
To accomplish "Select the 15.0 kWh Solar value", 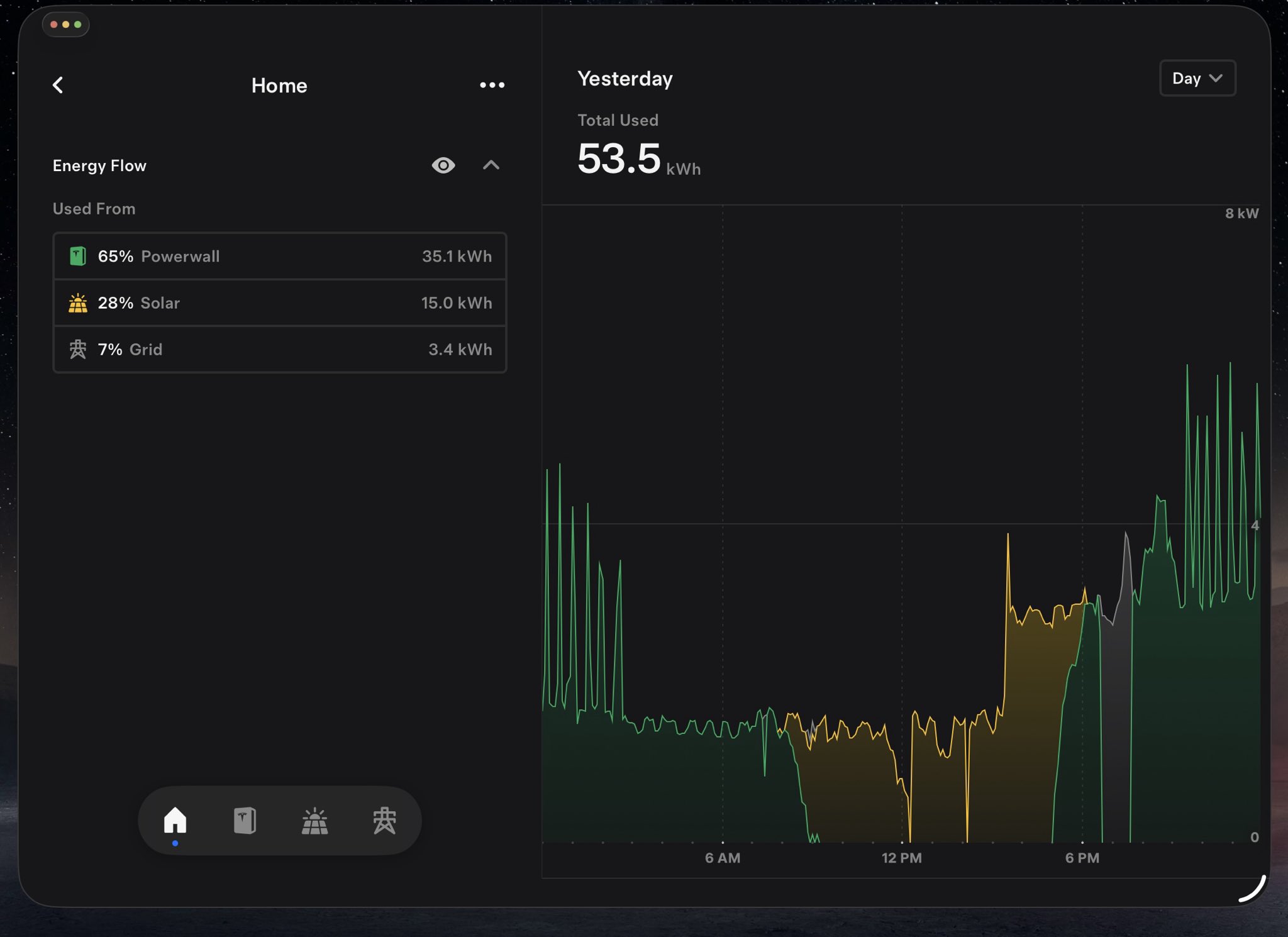I will [456, 303].
